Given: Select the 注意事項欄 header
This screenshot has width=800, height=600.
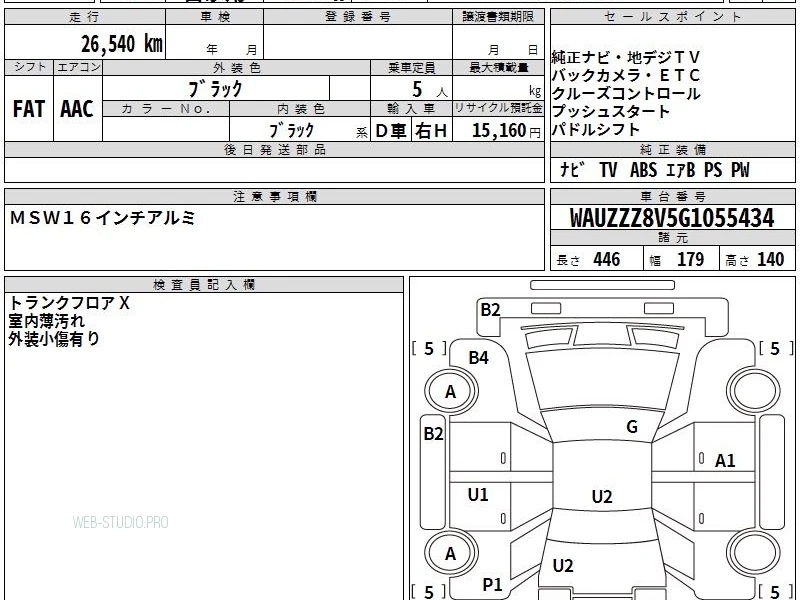Looking at the screenshot, I should (274, 196).
